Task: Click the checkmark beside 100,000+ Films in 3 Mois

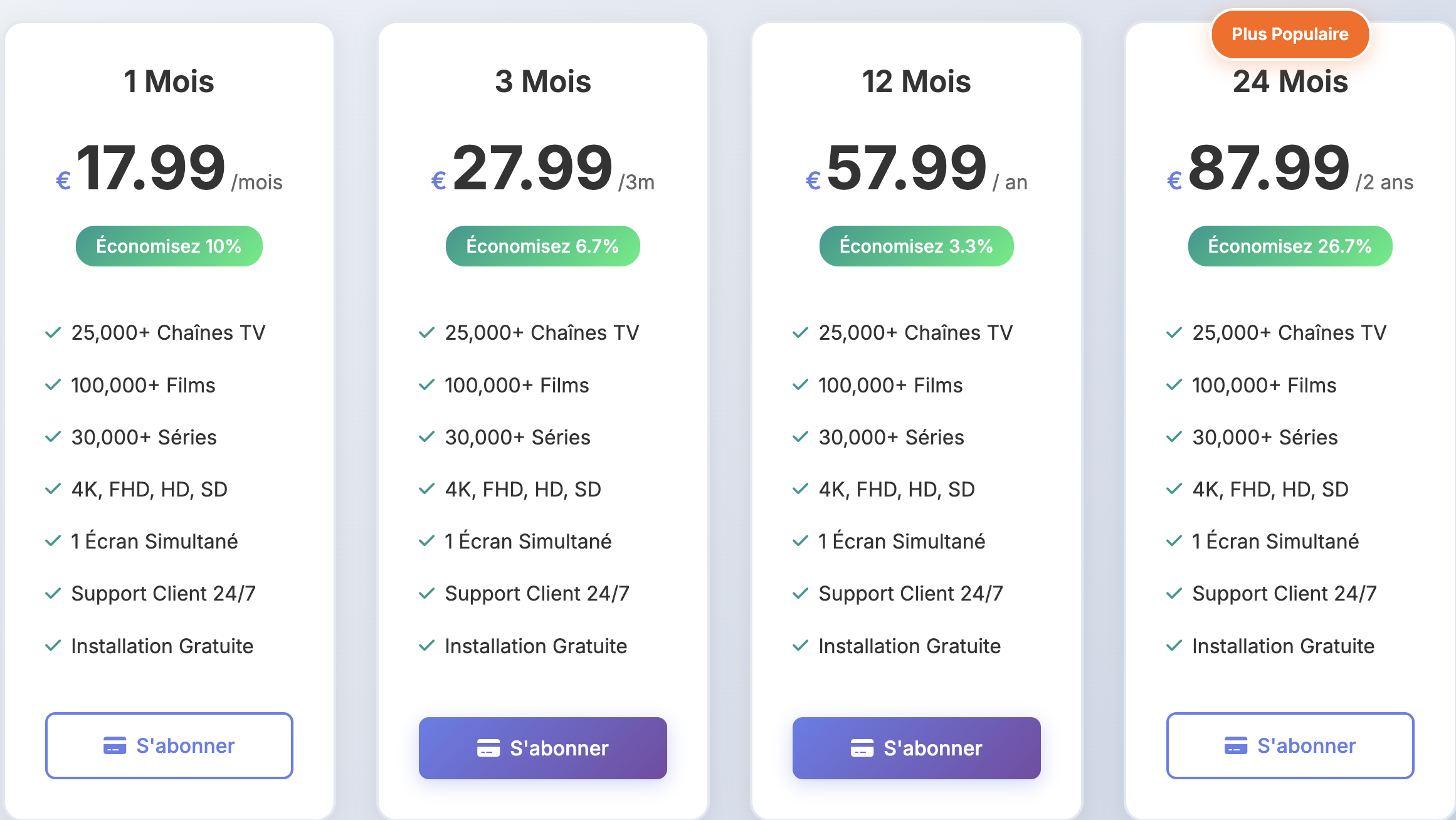Action: click(x=426, y=384)
